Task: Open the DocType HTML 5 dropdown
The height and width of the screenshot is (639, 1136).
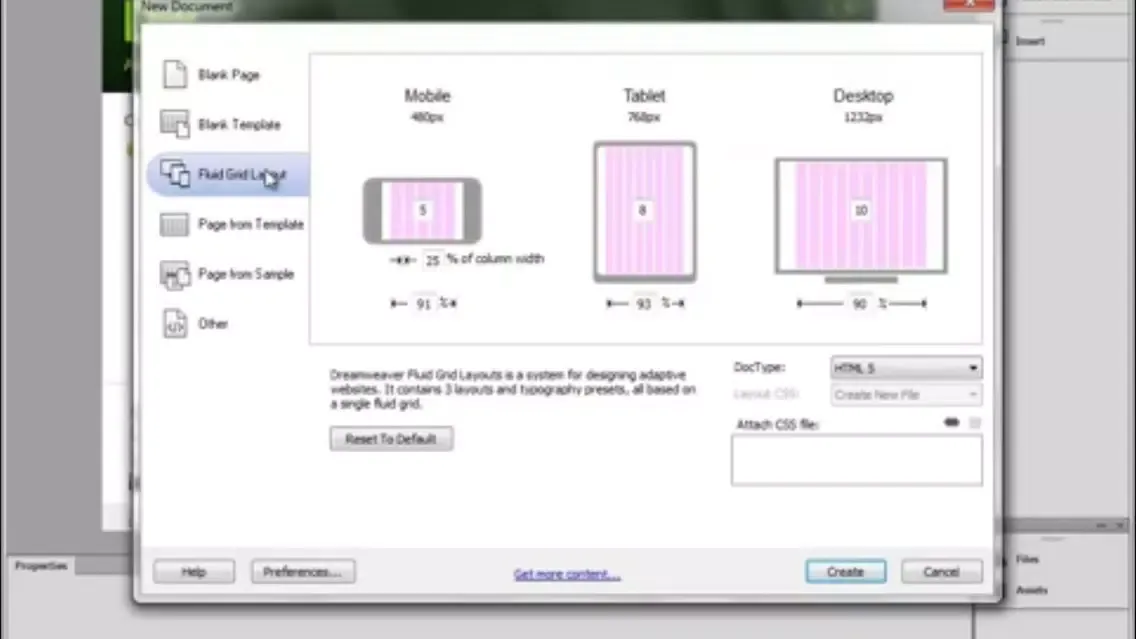Action: (x=906, y=368)
